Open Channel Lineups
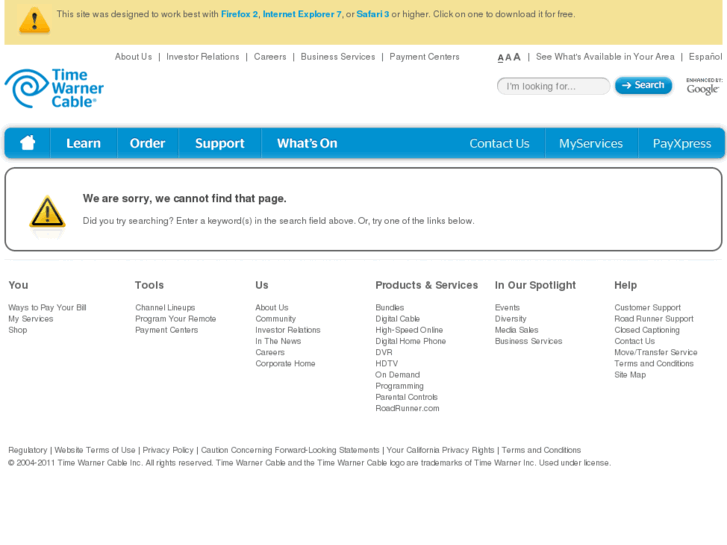 tap(165, 308)
